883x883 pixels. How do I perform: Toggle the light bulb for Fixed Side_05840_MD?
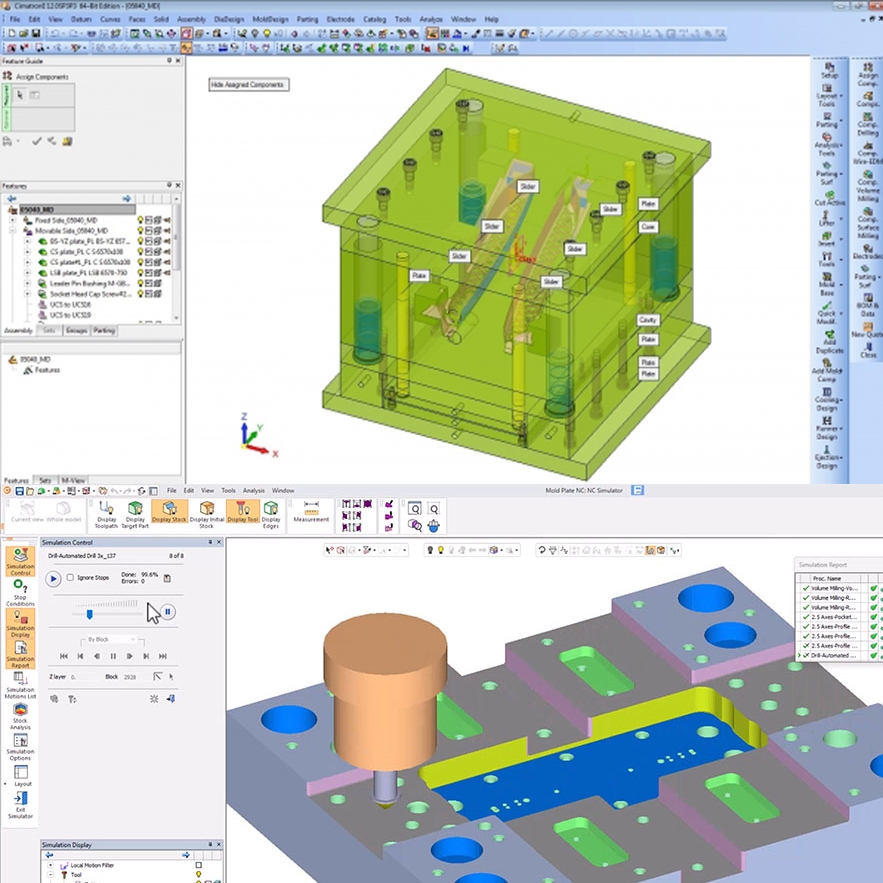(x=140, y=220)
